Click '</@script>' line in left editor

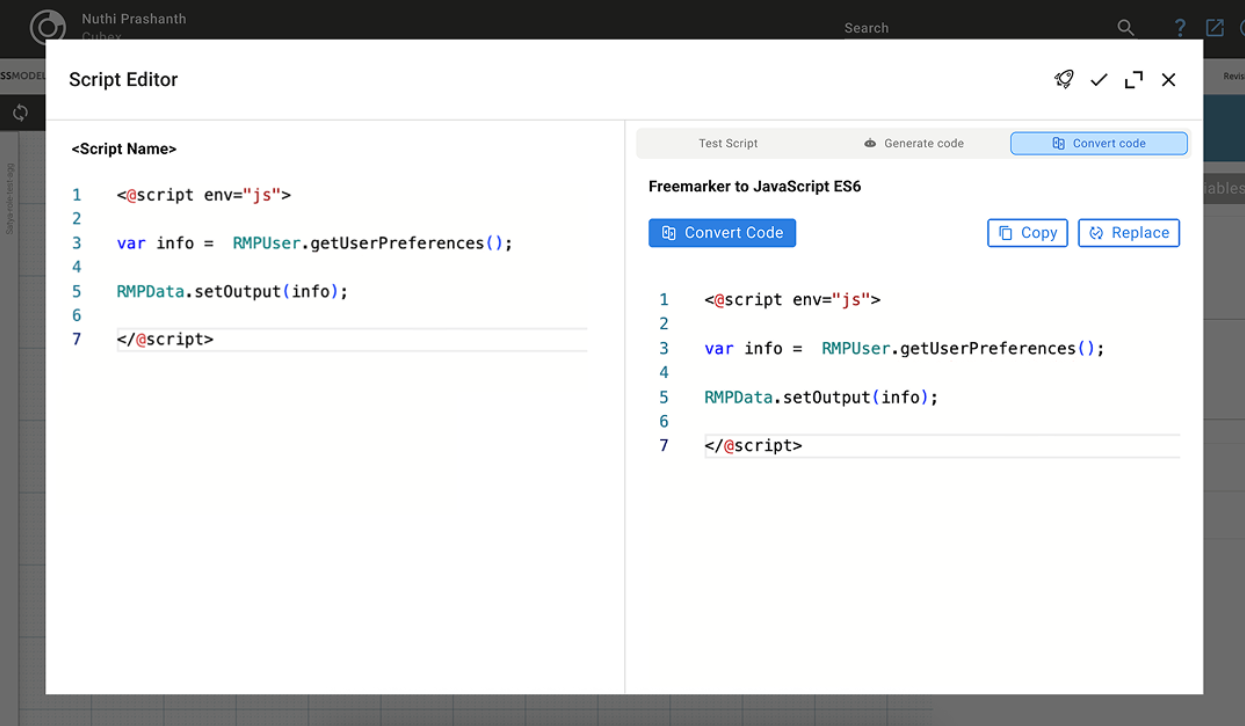165,339
